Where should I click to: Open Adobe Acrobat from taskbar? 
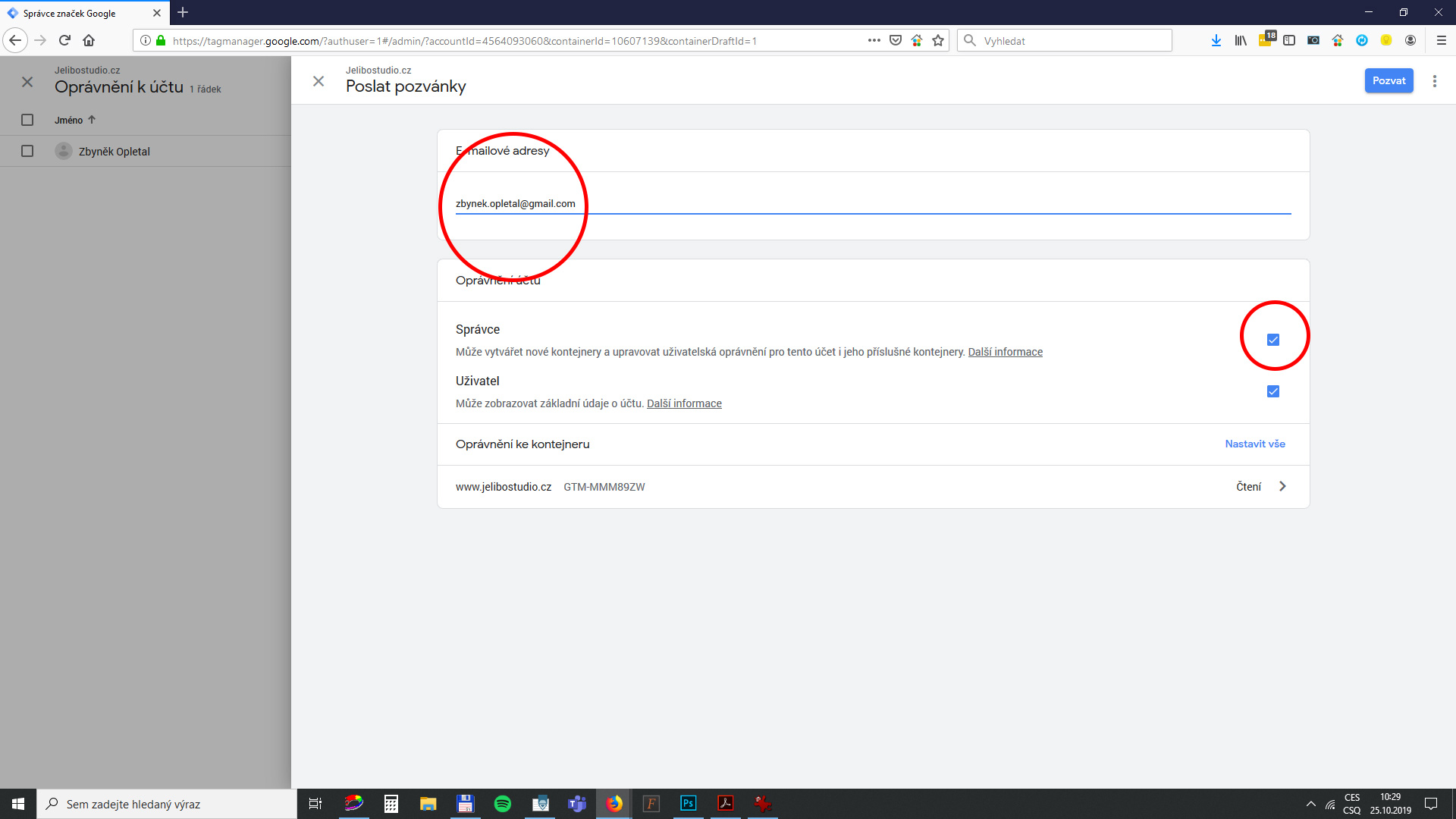pyautogui.click(x=726, y=804)
